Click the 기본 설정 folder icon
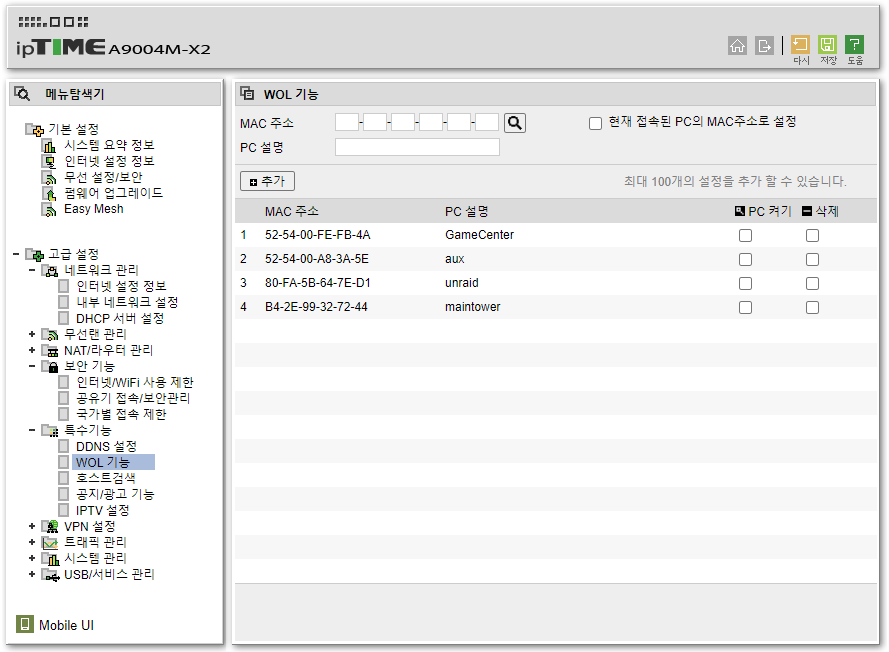889x652 pixels. click(35, 129)
